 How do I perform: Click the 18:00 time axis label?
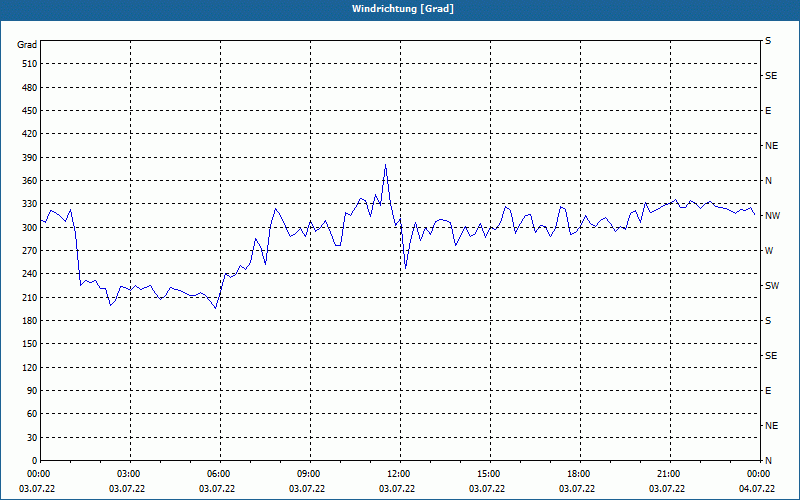[580, 474]
